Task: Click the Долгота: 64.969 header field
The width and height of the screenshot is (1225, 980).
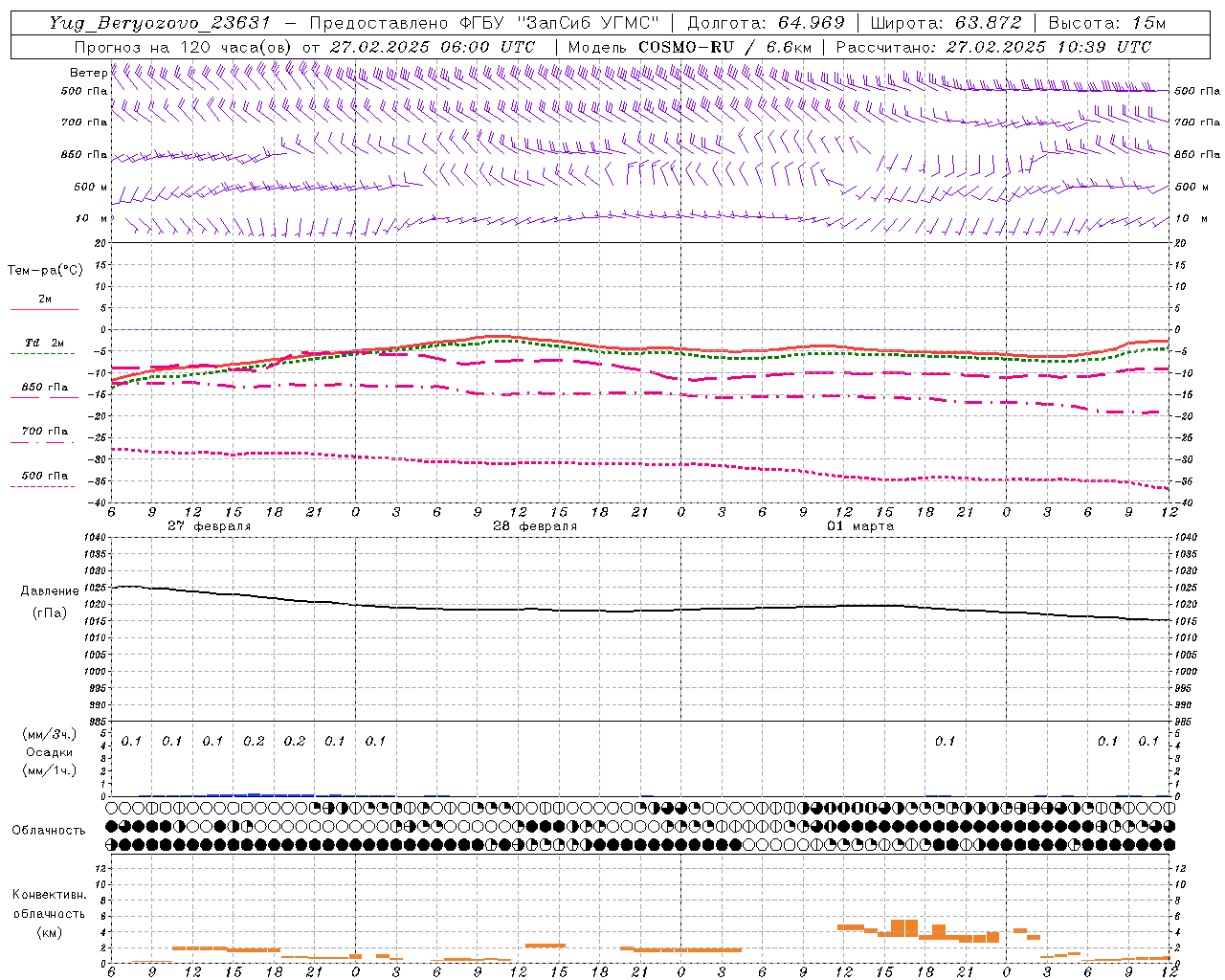Action: click(766, 23)
